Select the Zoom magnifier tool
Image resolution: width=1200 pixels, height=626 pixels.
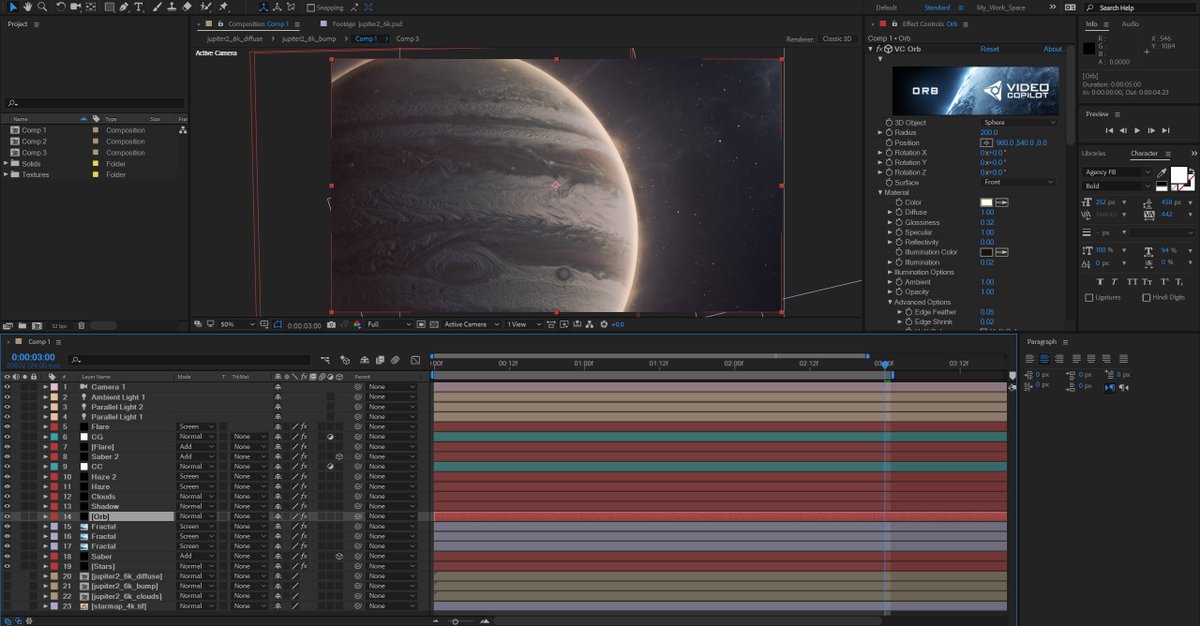click(x=43, y=7)
